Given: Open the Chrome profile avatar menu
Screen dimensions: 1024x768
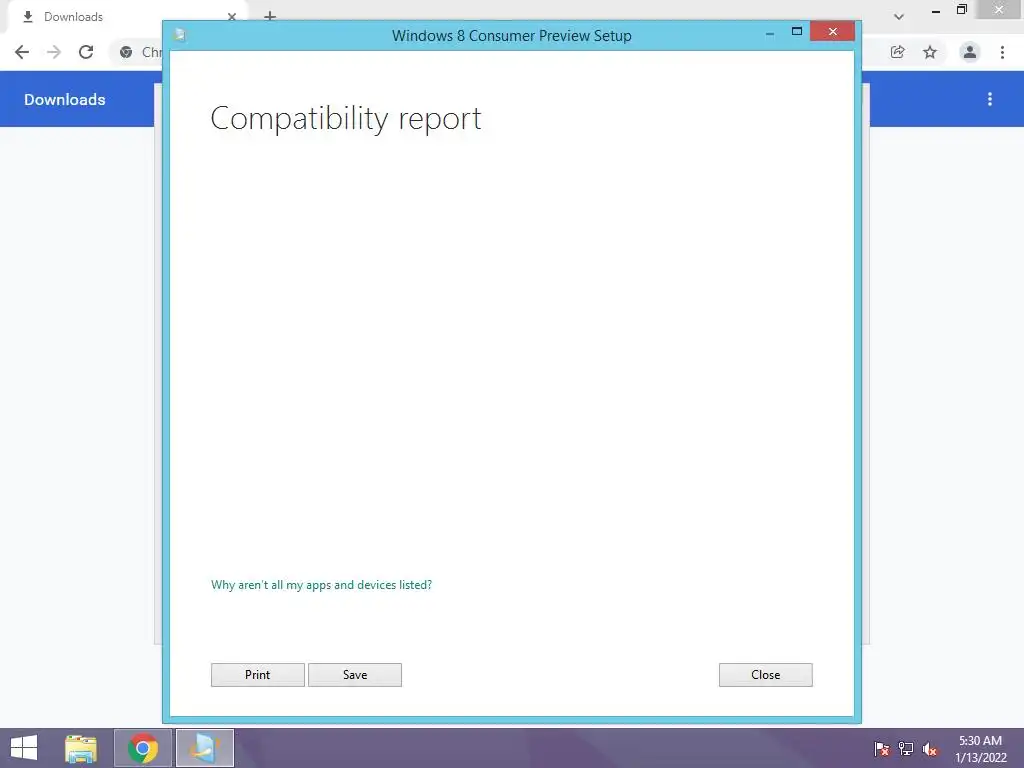Looking at the screenshot, I should 970,52.
